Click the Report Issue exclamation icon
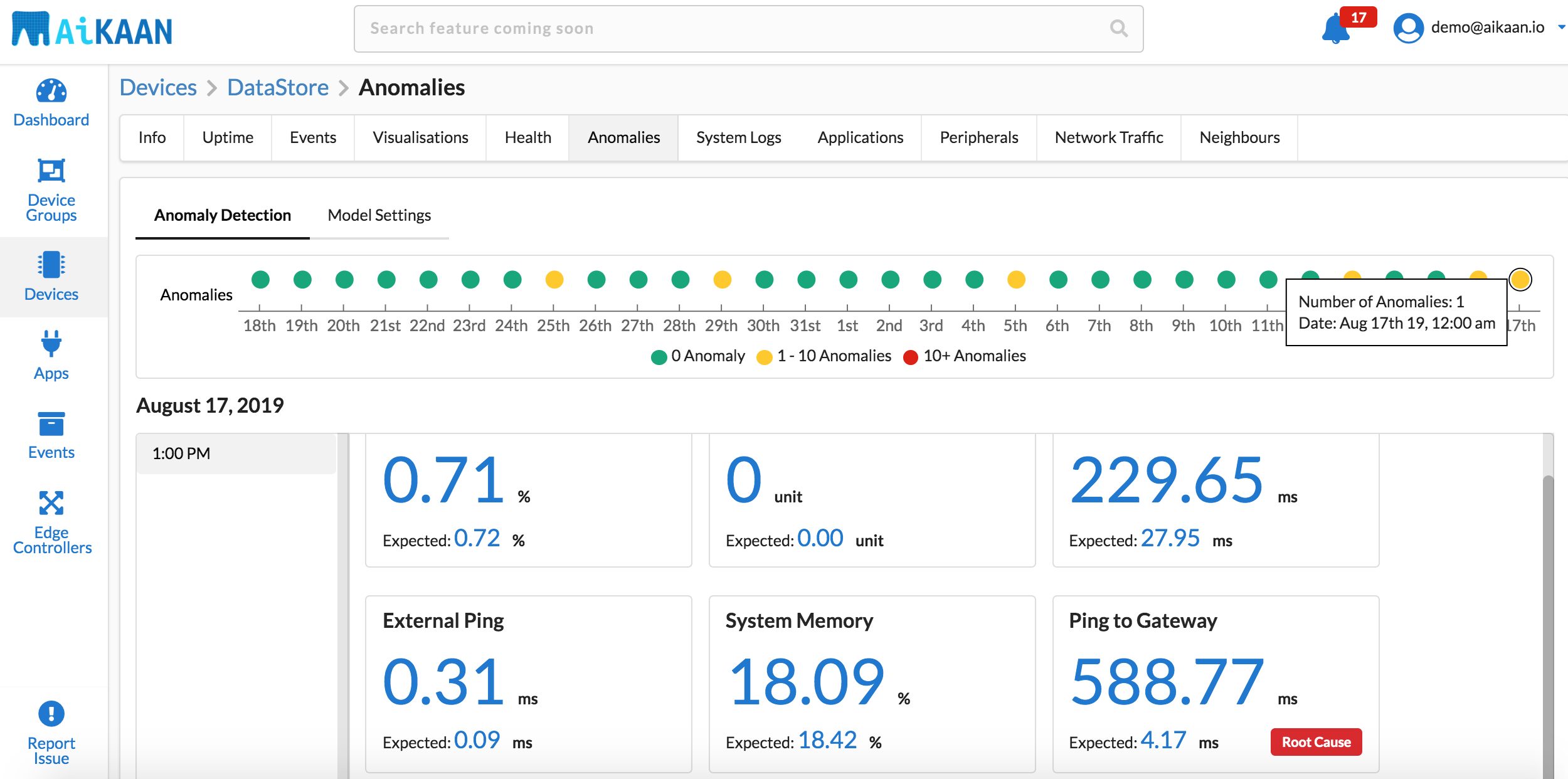This screenshot has height=779, width=1568. coord(51,714)
